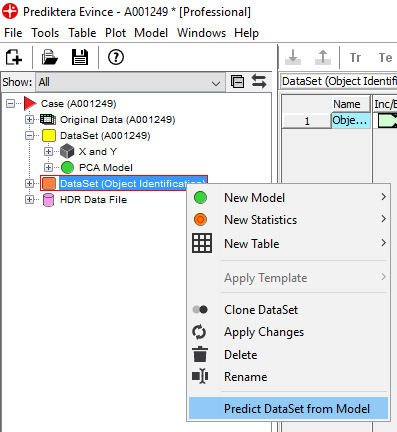This screenshot has width=397, height=432.
Task: Click the move down arrow icon
Action: 293,57
